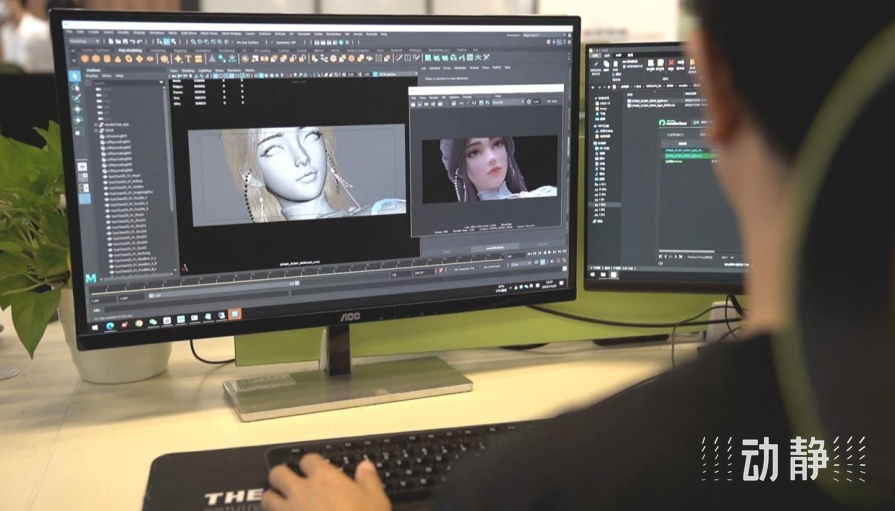Click the X-shaped icon ending the teal shelf icons
Image resolution: width=895 pixels, height=511 pixels.
pos(486,57)
